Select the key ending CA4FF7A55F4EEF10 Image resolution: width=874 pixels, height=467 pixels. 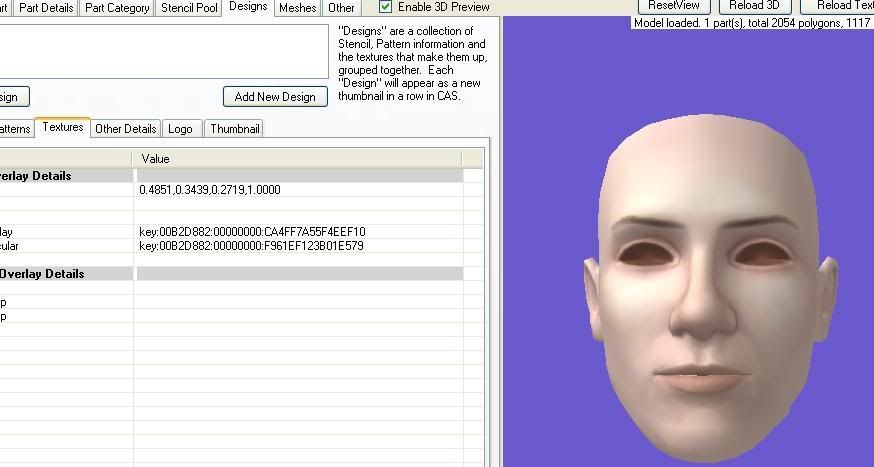coord(298,232)
